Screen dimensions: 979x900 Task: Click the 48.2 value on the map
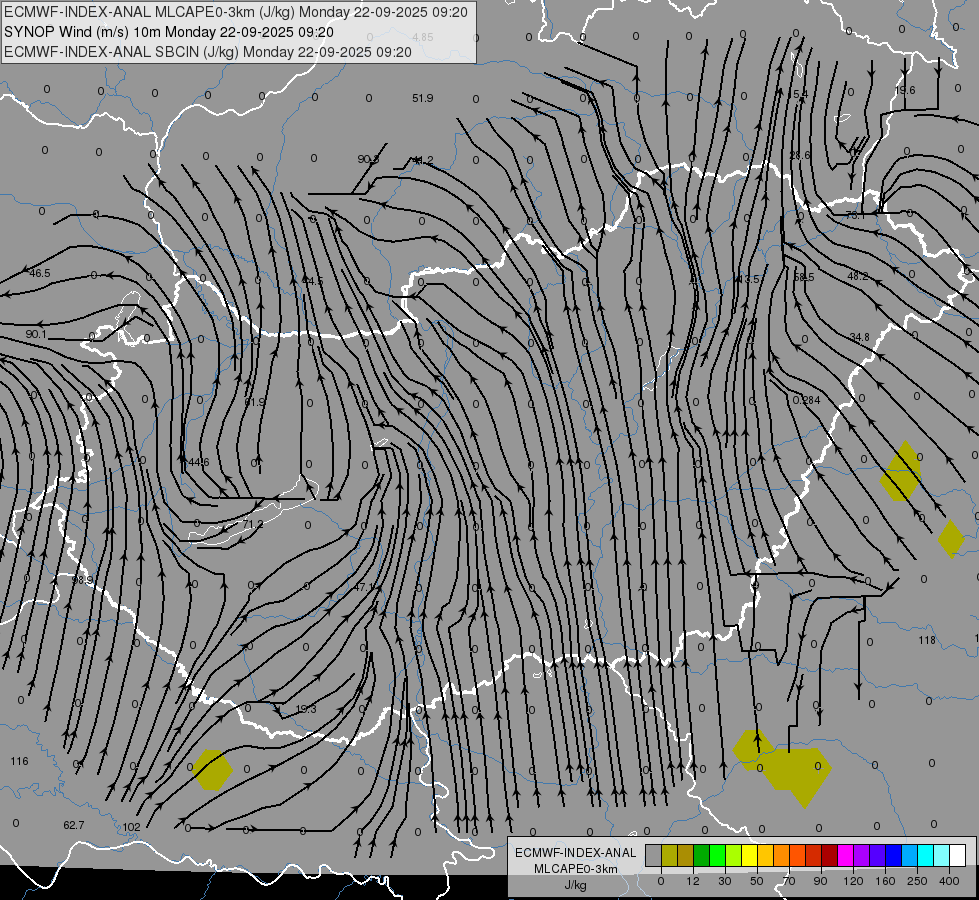857,276
